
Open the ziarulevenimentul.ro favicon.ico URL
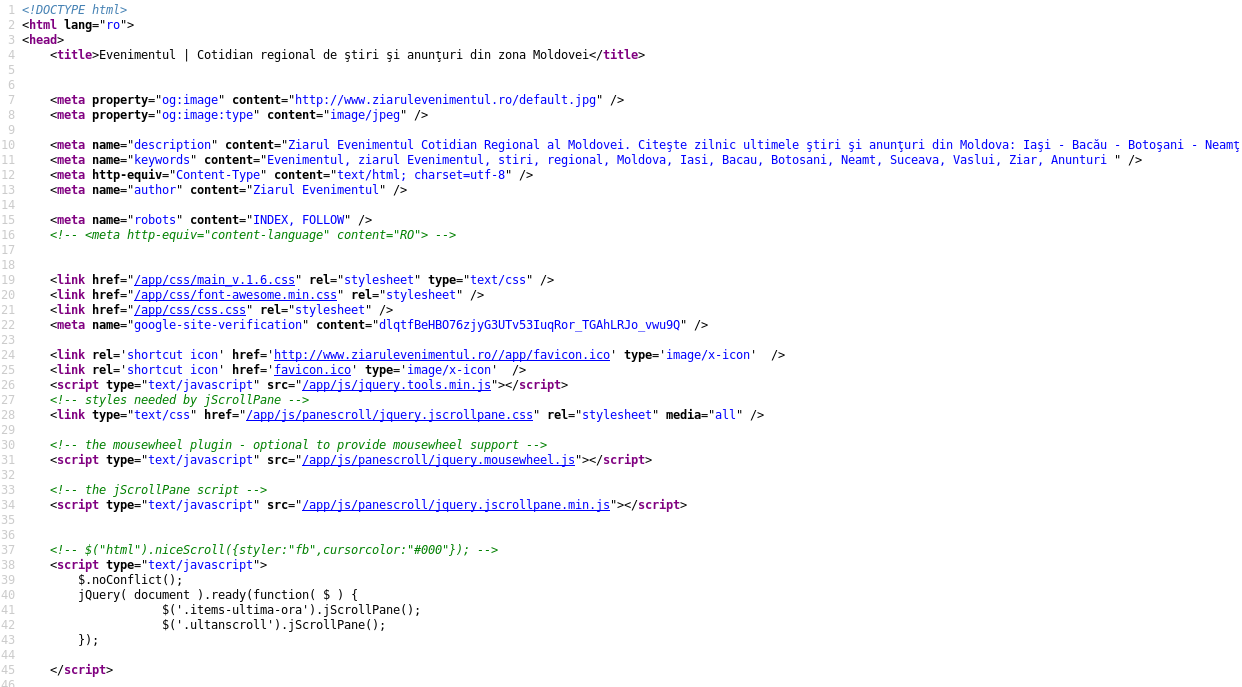pos(442,355)
